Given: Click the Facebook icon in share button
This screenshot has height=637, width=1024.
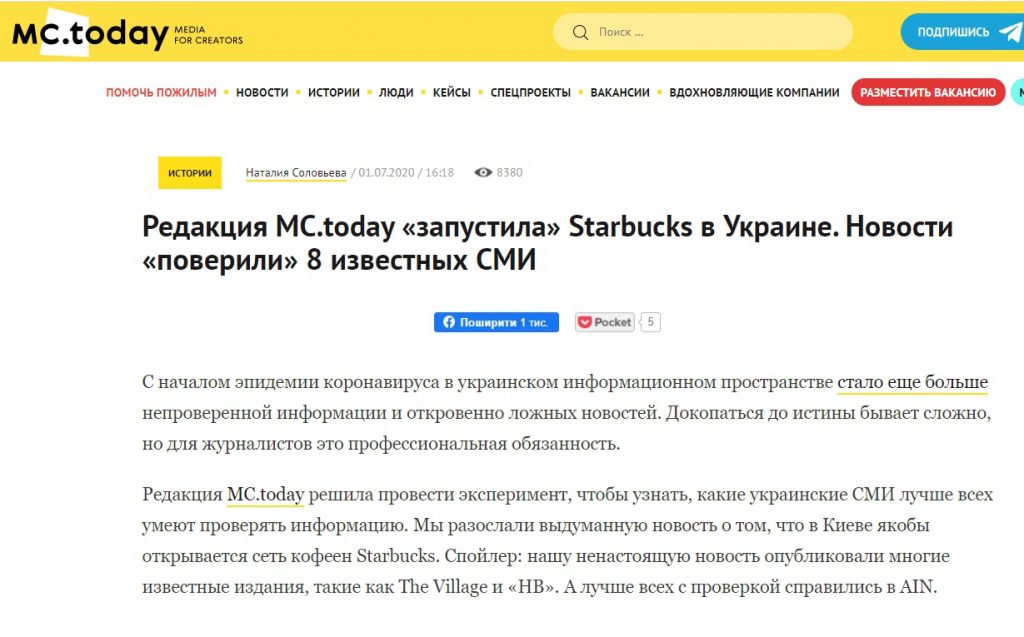Looking at the screenshot, I should (449, 322).
